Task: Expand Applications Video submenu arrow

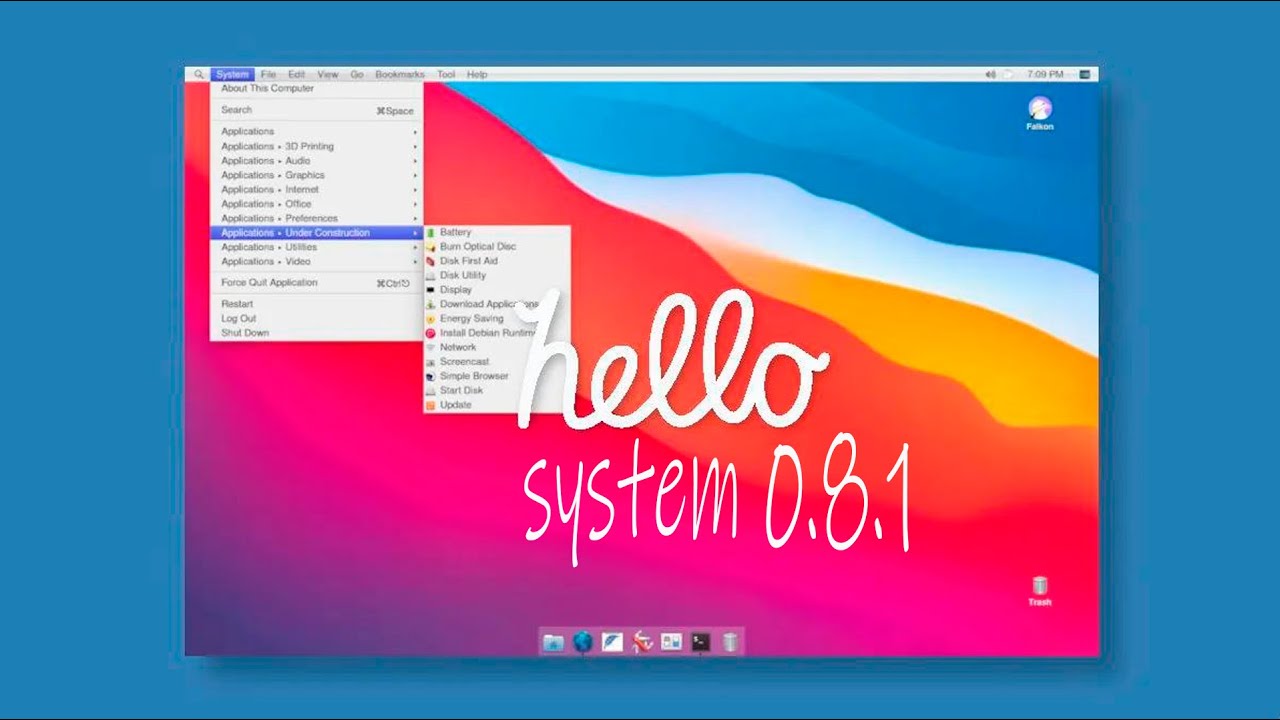Action: click(x=415, y=261)
